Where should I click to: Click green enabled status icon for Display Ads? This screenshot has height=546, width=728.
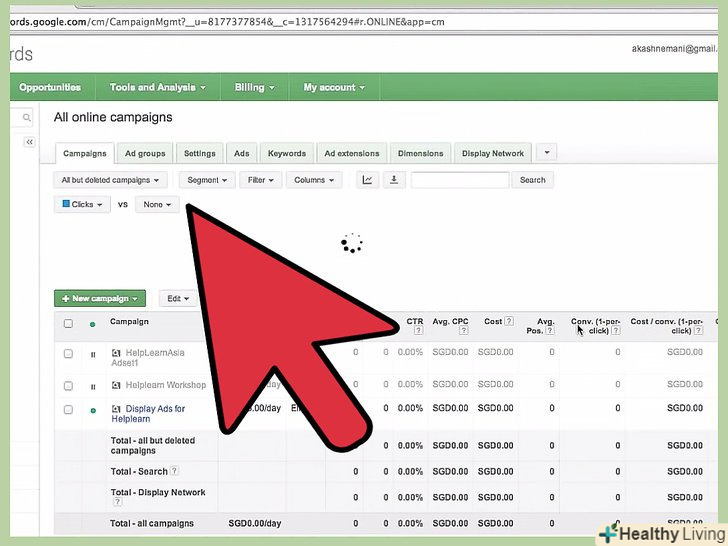pos(93,410)
